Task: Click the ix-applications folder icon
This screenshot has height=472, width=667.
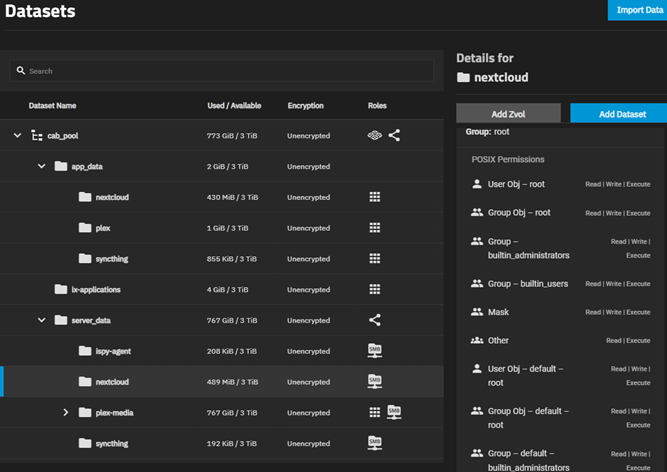Action: (x=61, y=290)
